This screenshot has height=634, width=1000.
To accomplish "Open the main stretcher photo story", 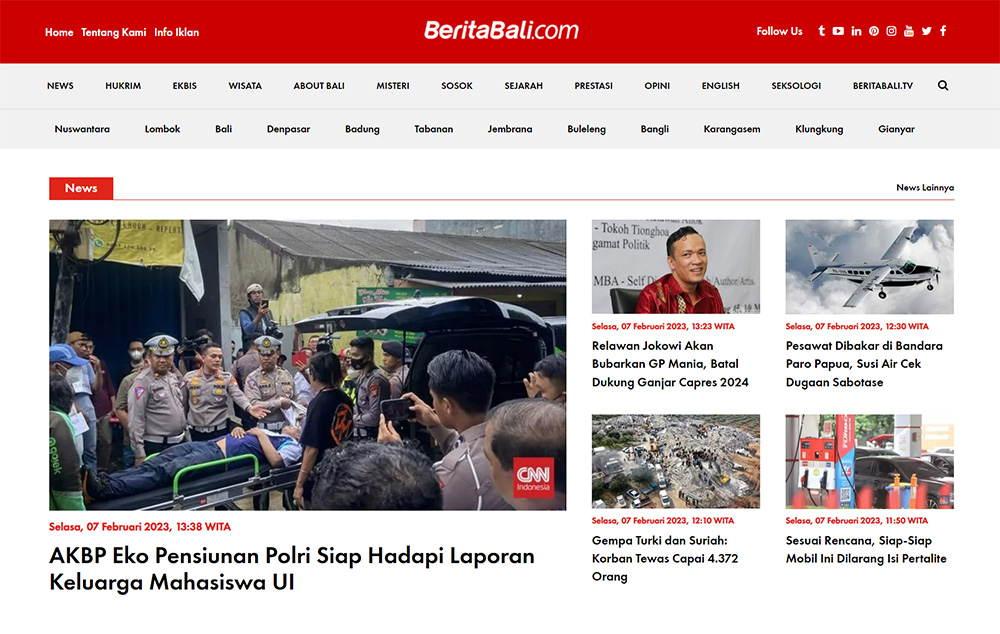I will pos(307,365).
